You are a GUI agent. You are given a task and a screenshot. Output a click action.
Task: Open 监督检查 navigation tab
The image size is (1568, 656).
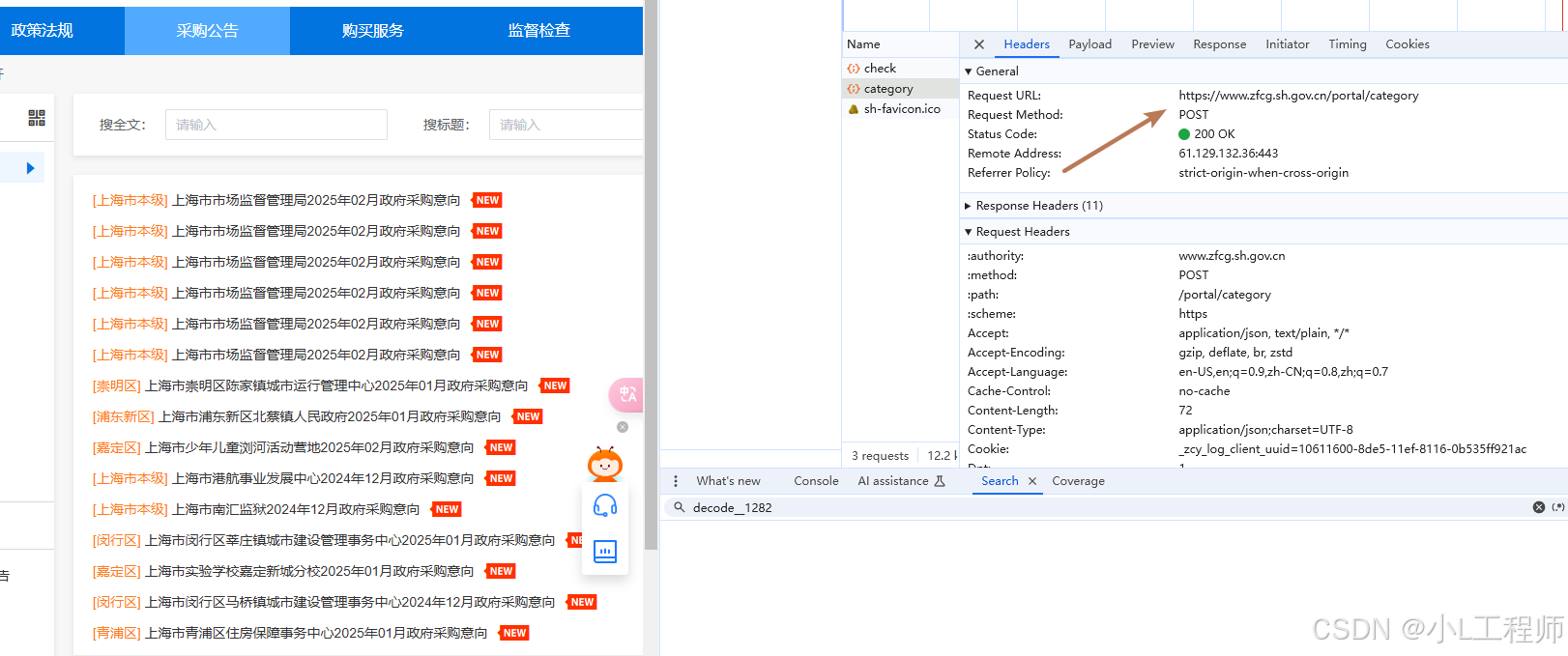[x=539, y=31]
